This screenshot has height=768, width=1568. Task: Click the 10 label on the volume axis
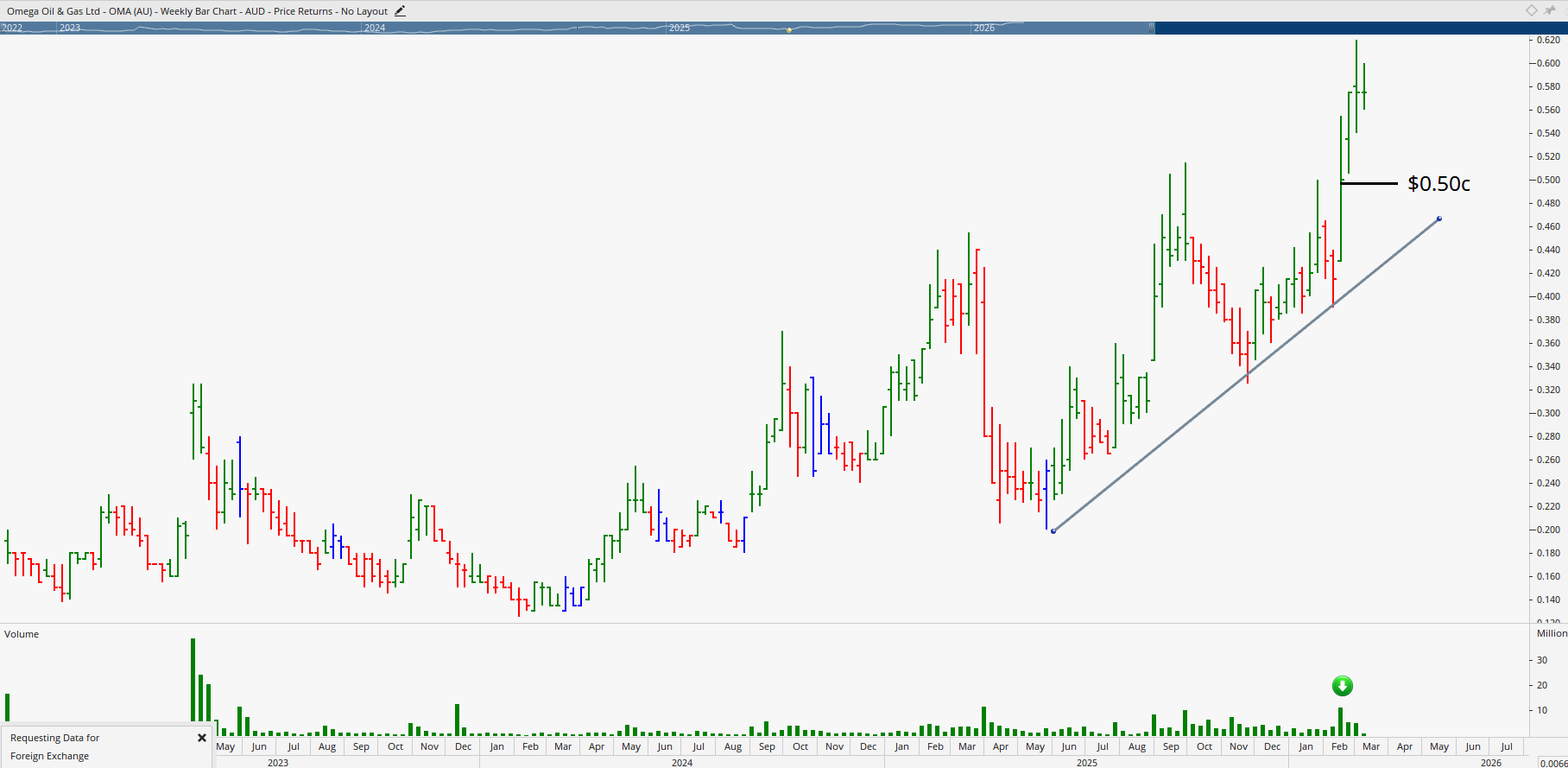[x=1542, y=710]
